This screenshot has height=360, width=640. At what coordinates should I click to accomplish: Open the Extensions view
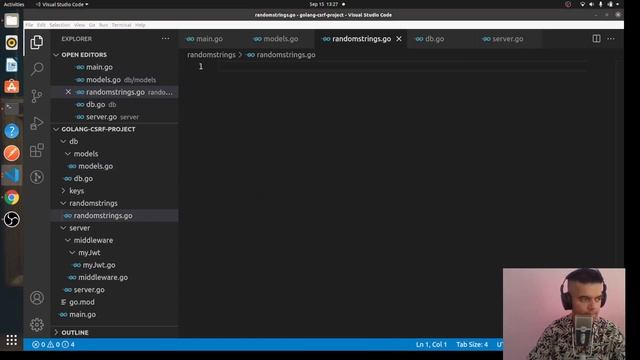point(37,150)
